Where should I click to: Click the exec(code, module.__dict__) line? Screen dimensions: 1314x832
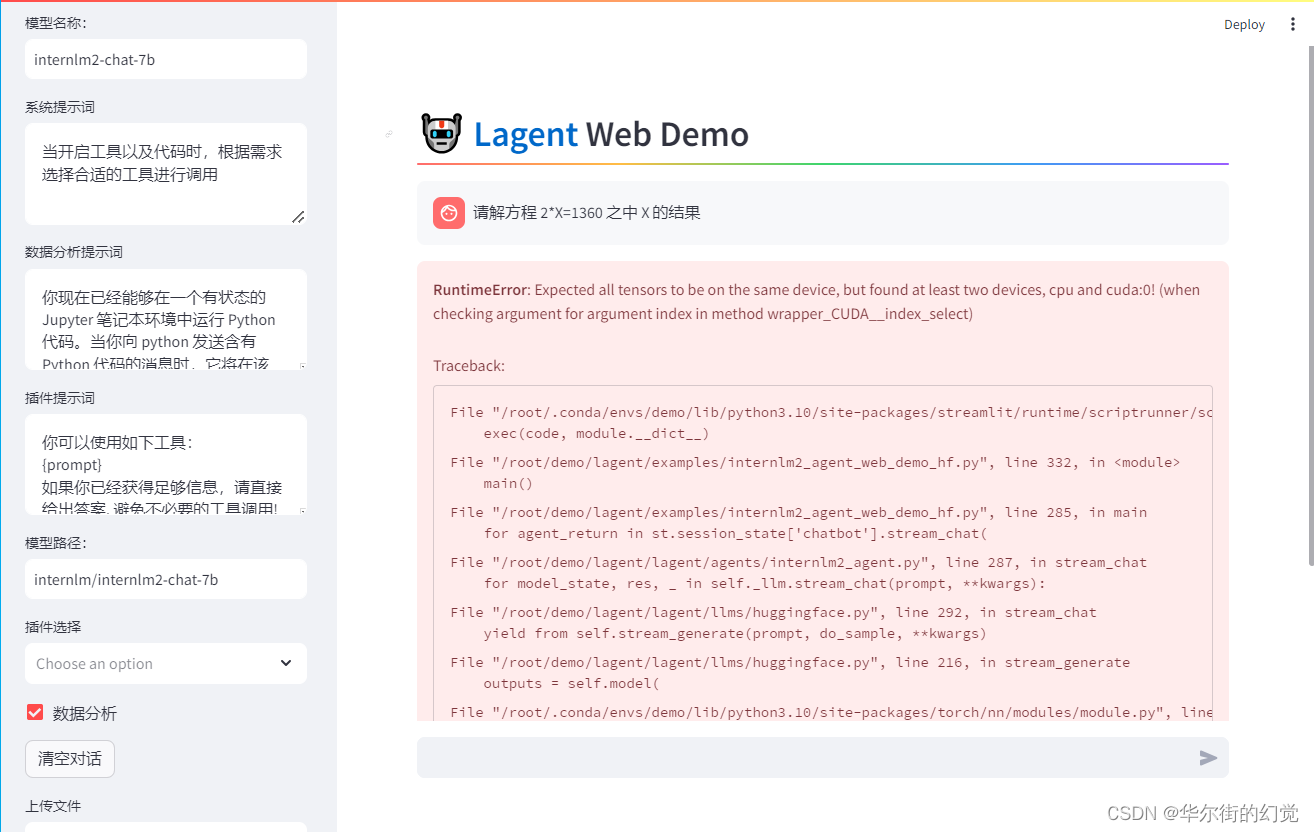click(596, 434)
